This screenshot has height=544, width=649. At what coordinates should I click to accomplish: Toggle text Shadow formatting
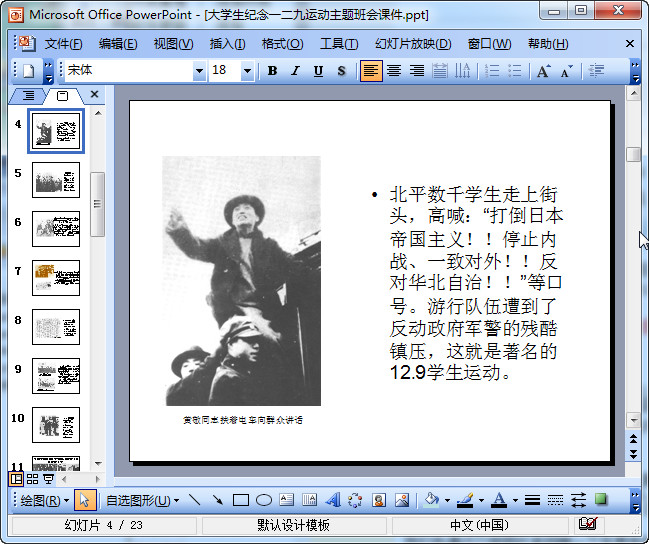point(341,71)
